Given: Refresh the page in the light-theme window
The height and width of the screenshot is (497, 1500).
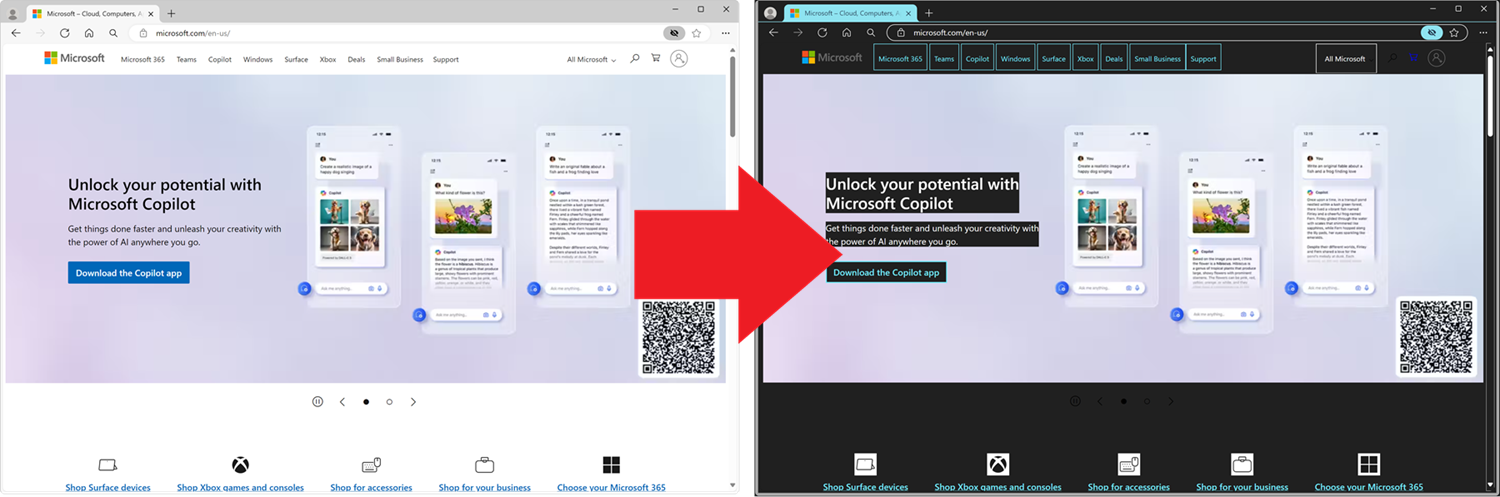Looking at the screenshot, I should pos(65,33).
